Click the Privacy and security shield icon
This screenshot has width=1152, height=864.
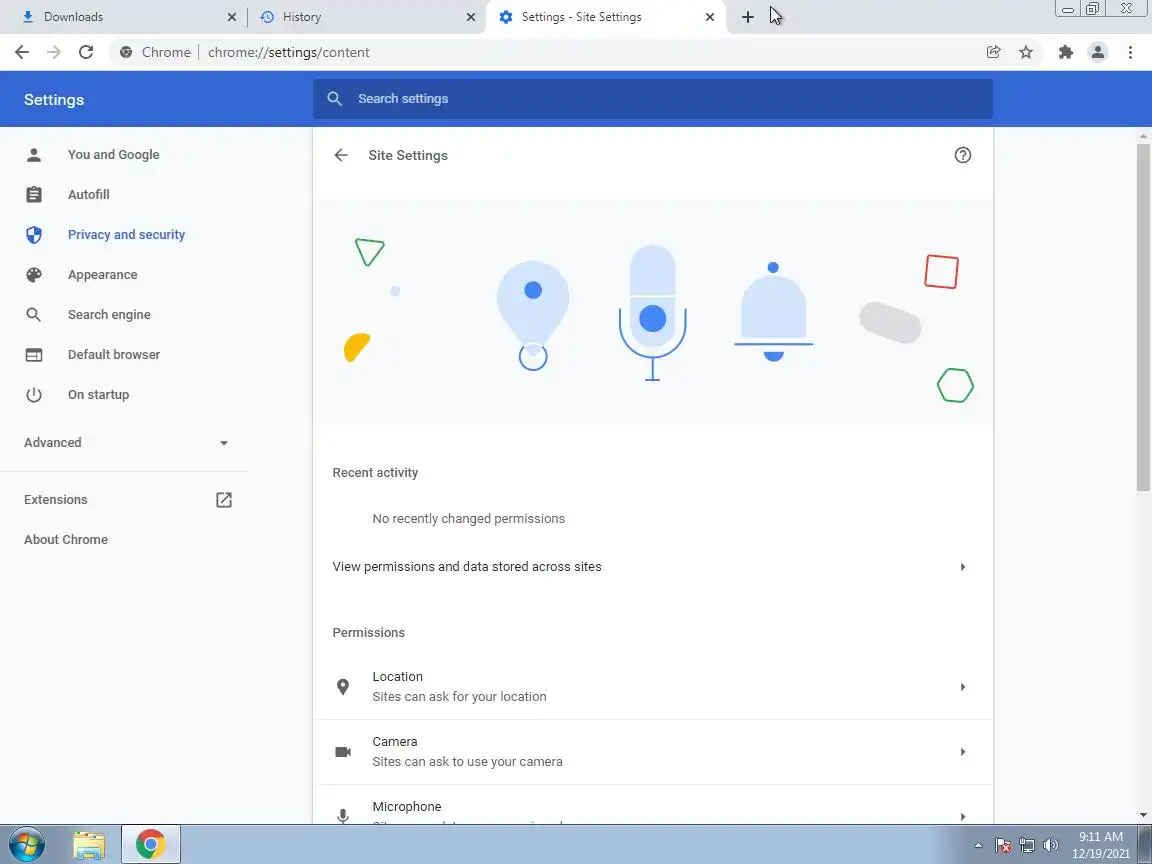[34, 234]
